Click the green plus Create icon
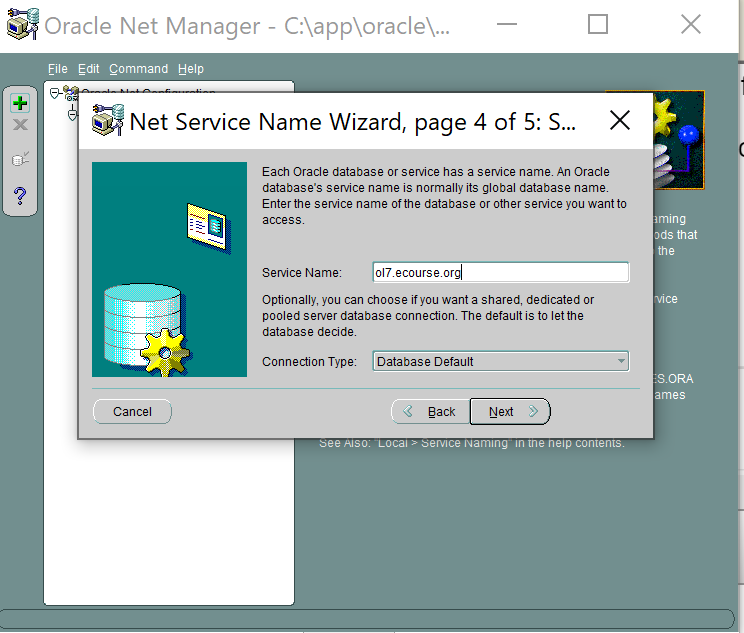The width and height of the screenshot is (744, 633). coord(20,103)
